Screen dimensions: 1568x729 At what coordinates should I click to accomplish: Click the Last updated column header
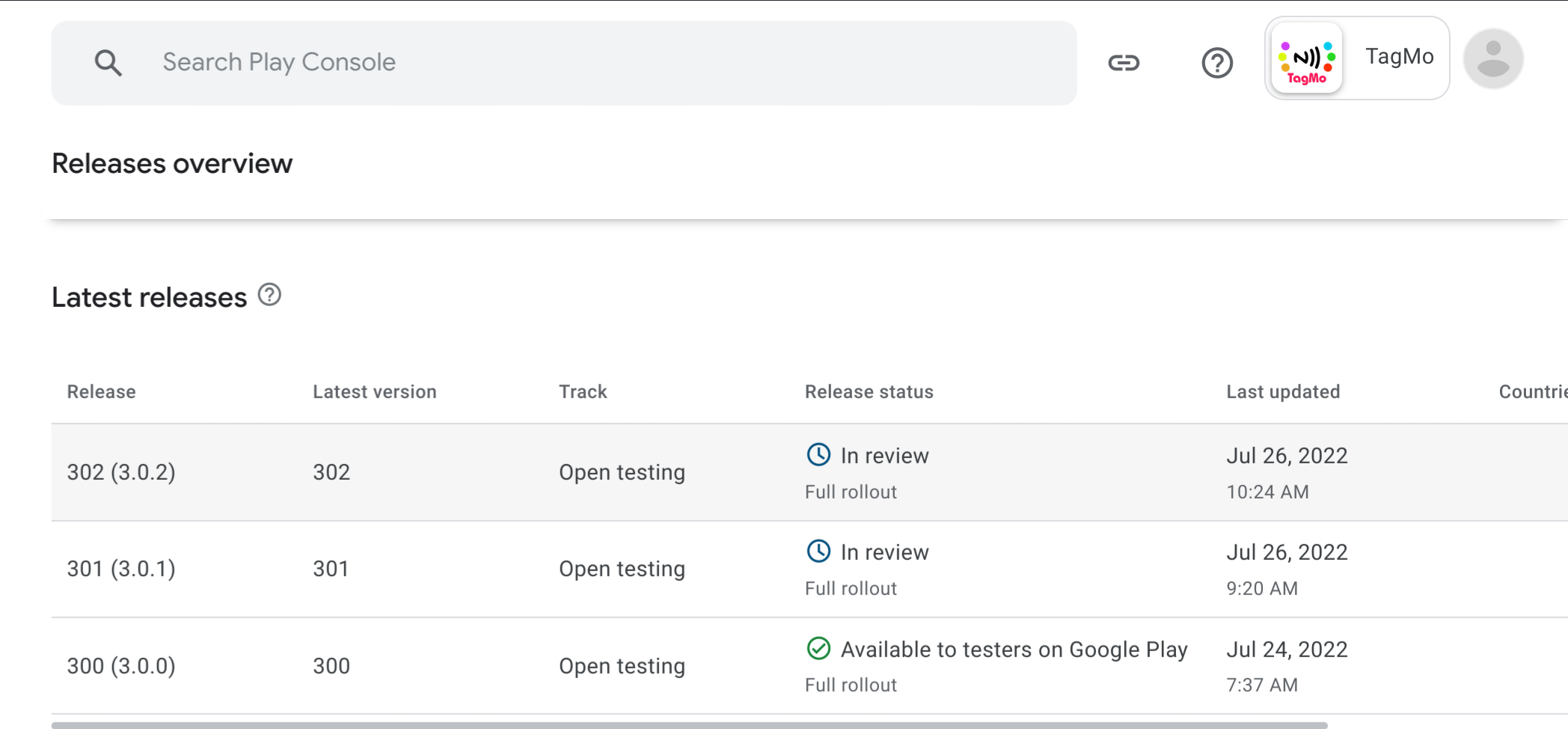pyautogui.click(x=1282, y=392)
